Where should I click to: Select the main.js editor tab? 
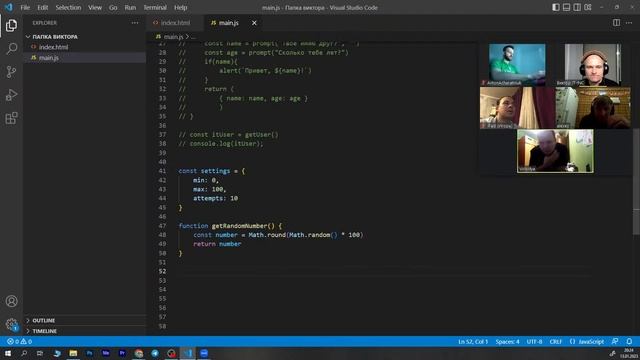tap(229, 23)
